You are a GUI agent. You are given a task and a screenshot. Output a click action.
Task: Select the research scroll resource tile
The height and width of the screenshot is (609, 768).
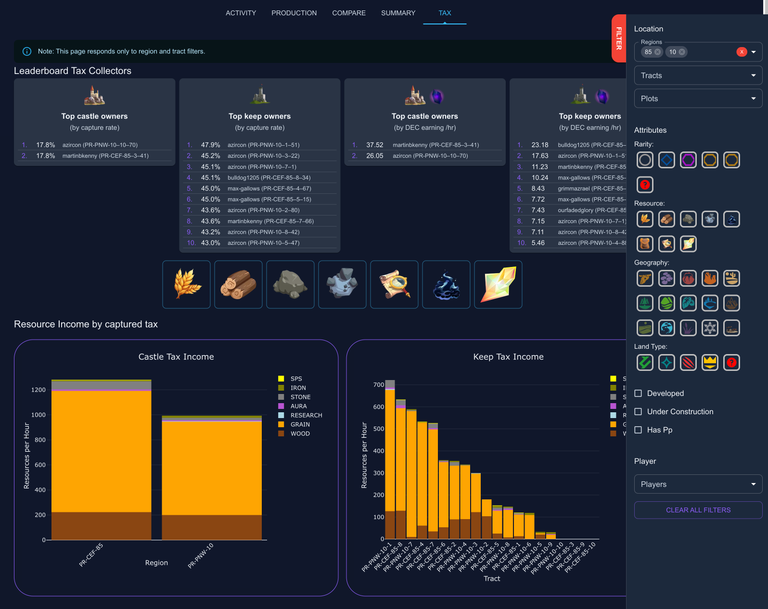coord(394,285)
